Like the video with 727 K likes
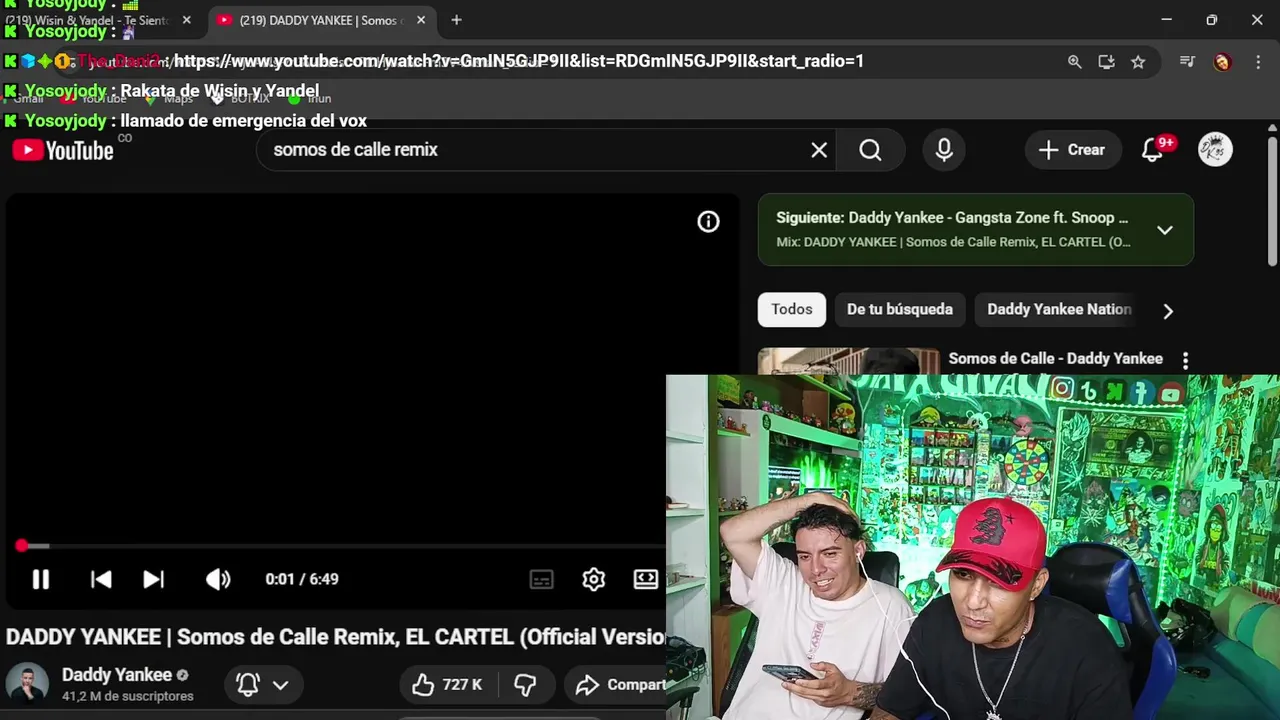This screenshot has height=720, width=1280. [x=447, y=685]
